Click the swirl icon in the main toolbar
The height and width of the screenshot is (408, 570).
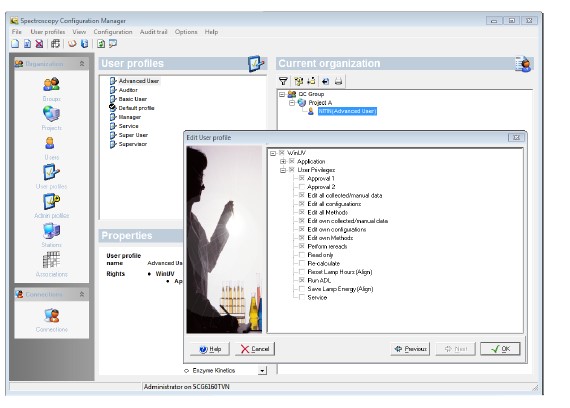(72, 44)
